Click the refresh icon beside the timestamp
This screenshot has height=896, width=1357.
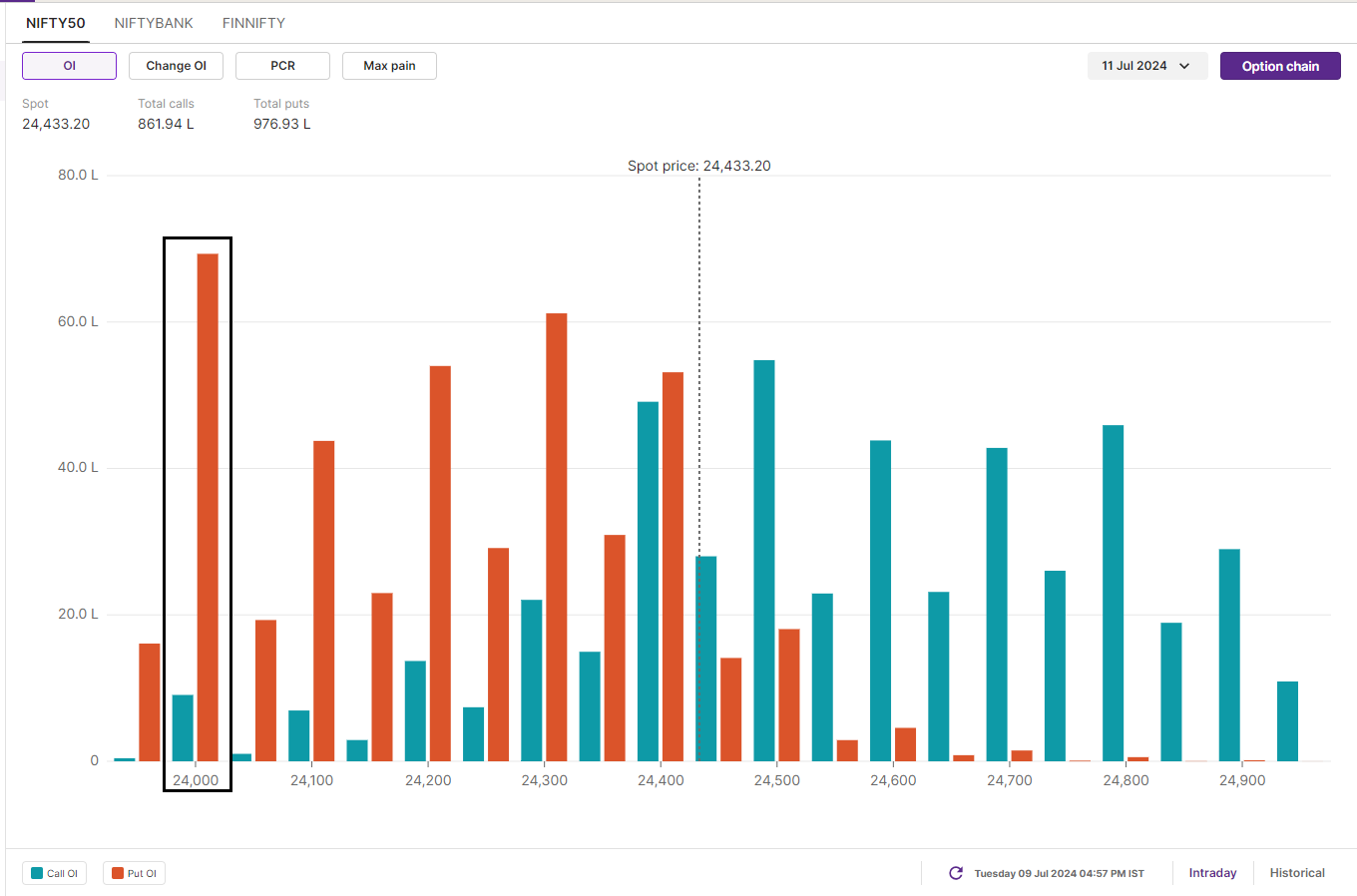[x=956, y=873]
